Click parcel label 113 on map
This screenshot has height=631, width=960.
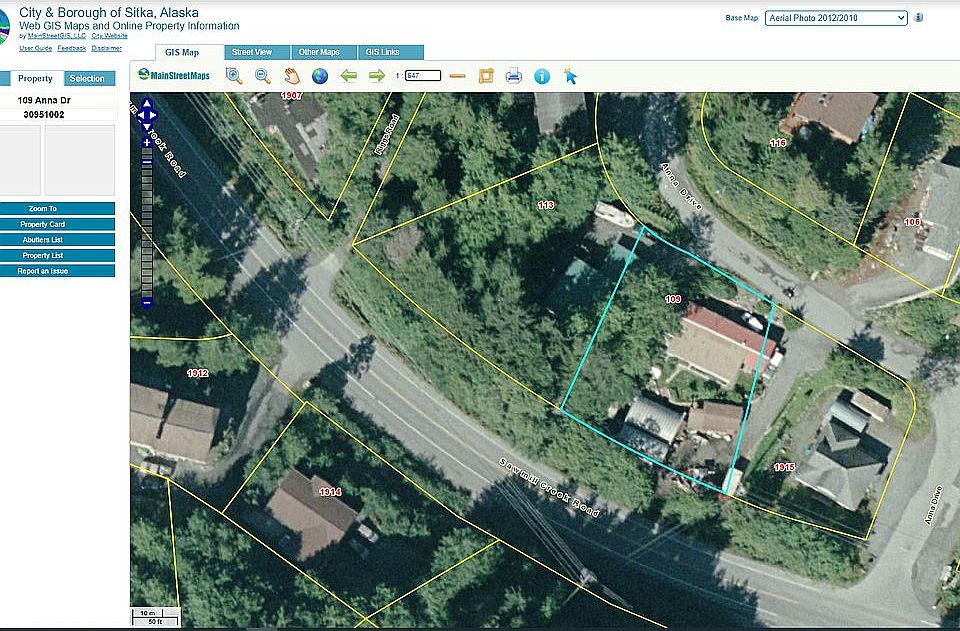[x=546, y=205]
